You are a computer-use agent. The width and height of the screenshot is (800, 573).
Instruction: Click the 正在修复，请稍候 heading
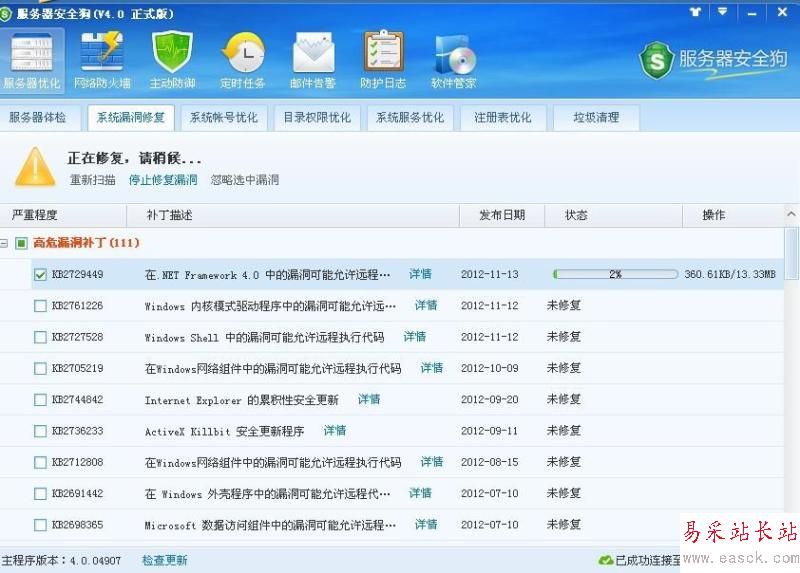click(x=134, y=158)
